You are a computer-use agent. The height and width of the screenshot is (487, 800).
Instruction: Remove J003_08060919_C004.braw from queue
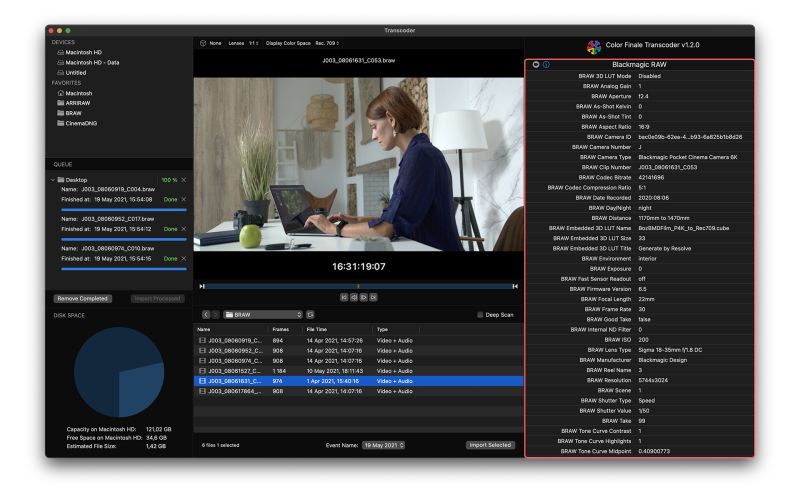184,199
